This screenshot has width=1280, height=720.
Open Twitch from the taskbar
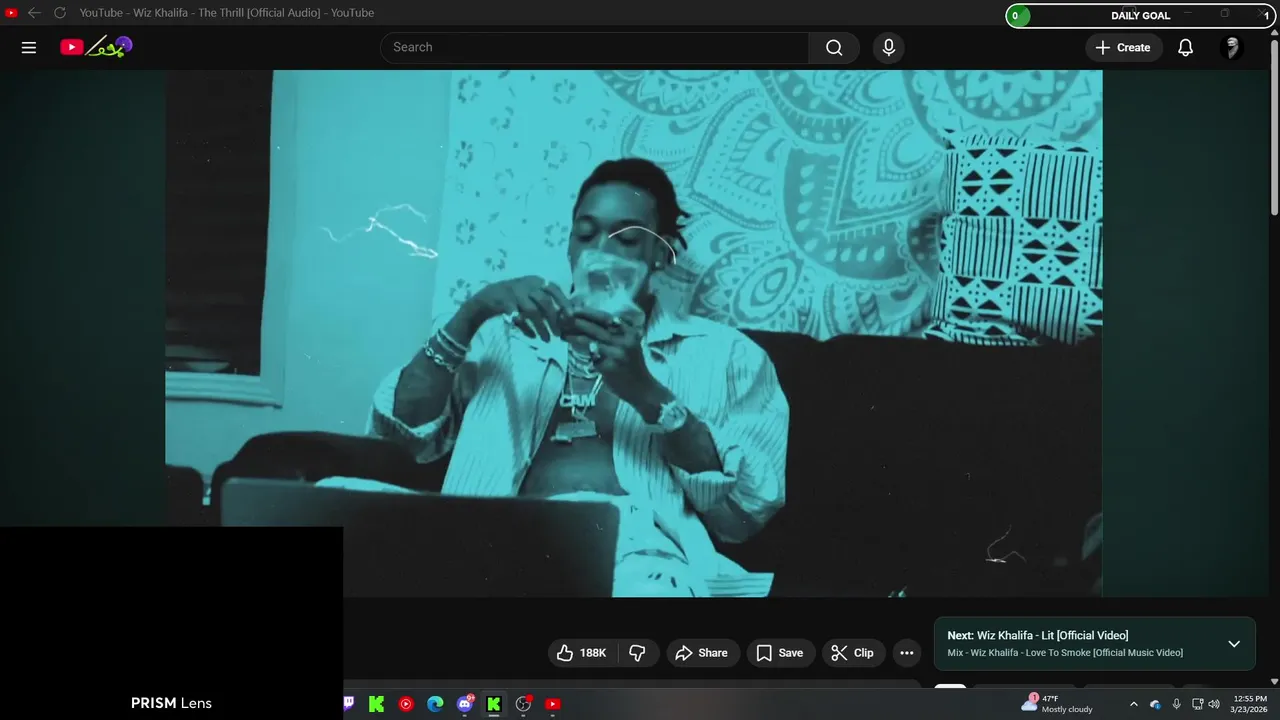[x=348, y=704]
